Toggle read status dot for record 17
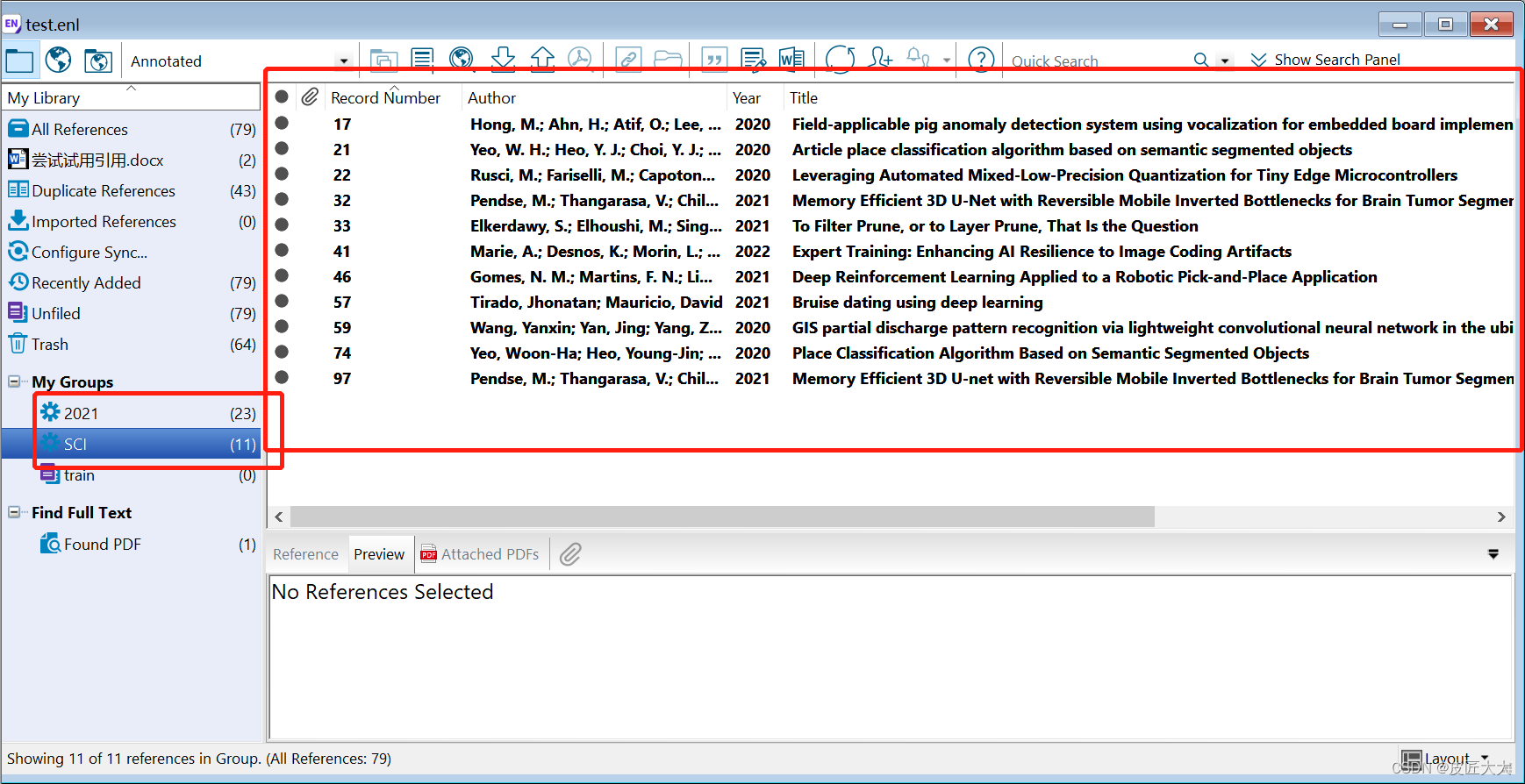 tap(282, 124)
